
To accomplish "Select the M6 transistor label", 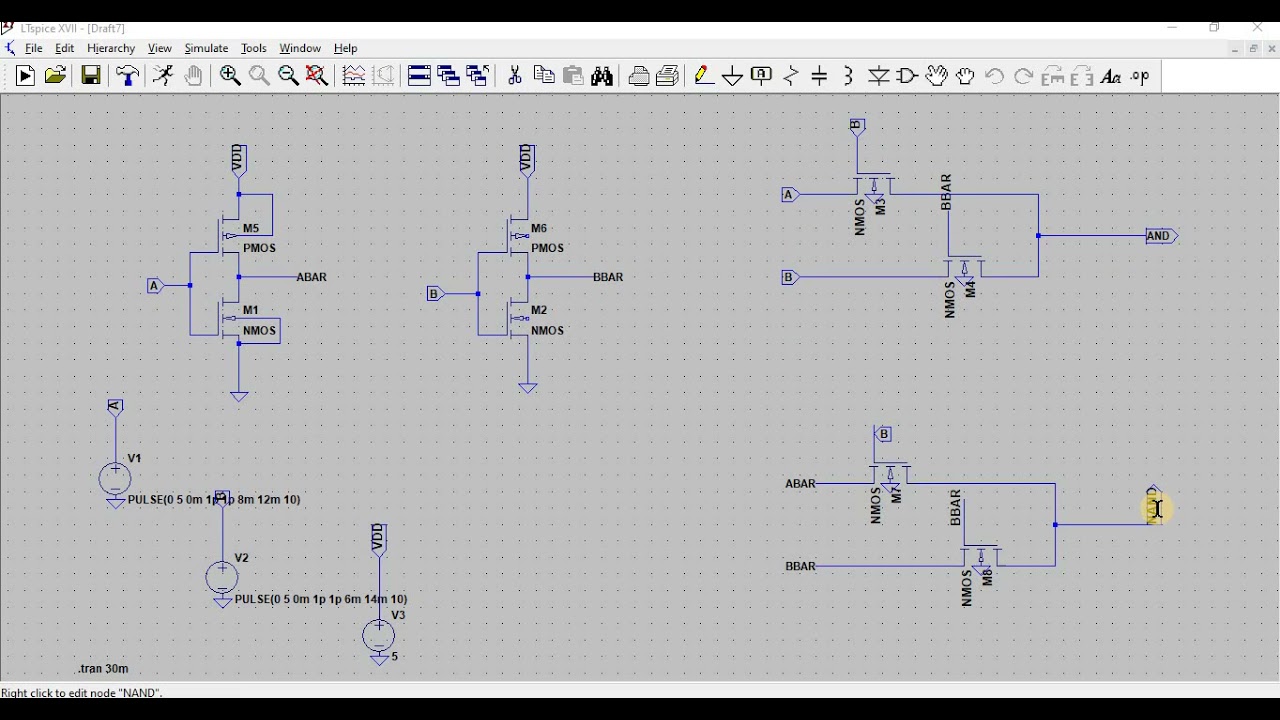I will tap(540, 229).
